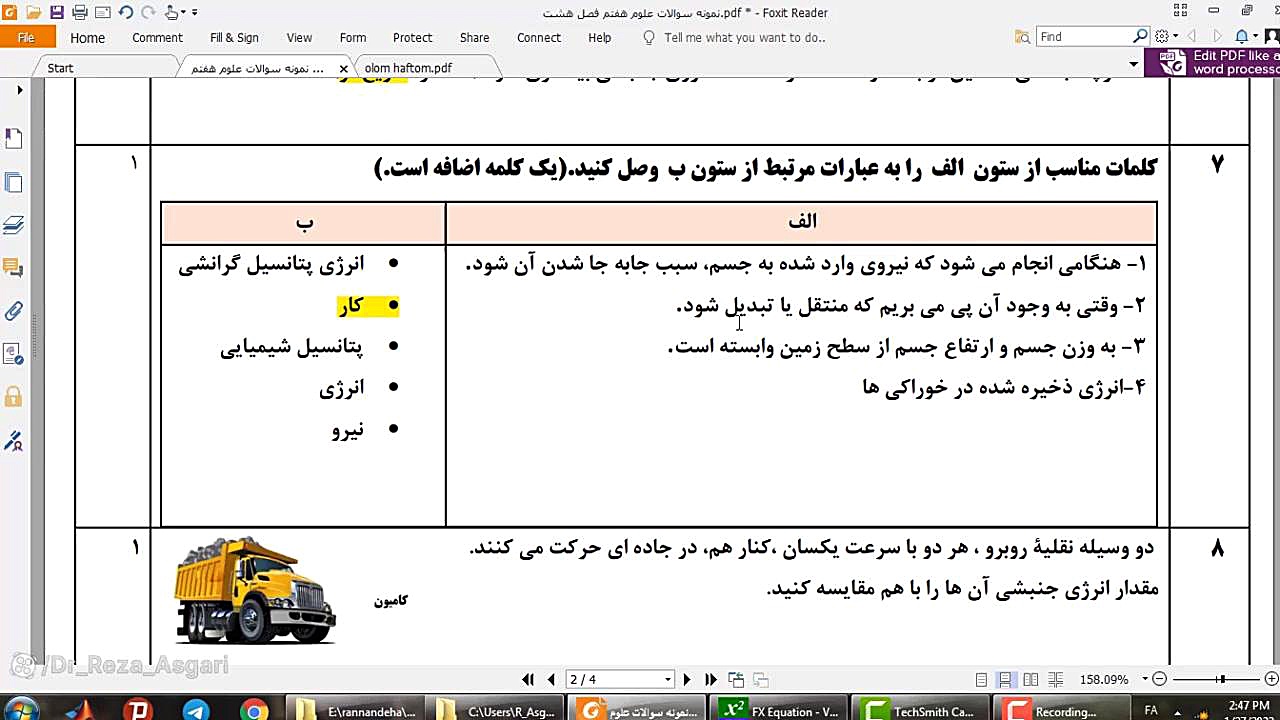This screenshot has height=720, width=1280.
Task: Go to the next page
Action: point(686,680)
